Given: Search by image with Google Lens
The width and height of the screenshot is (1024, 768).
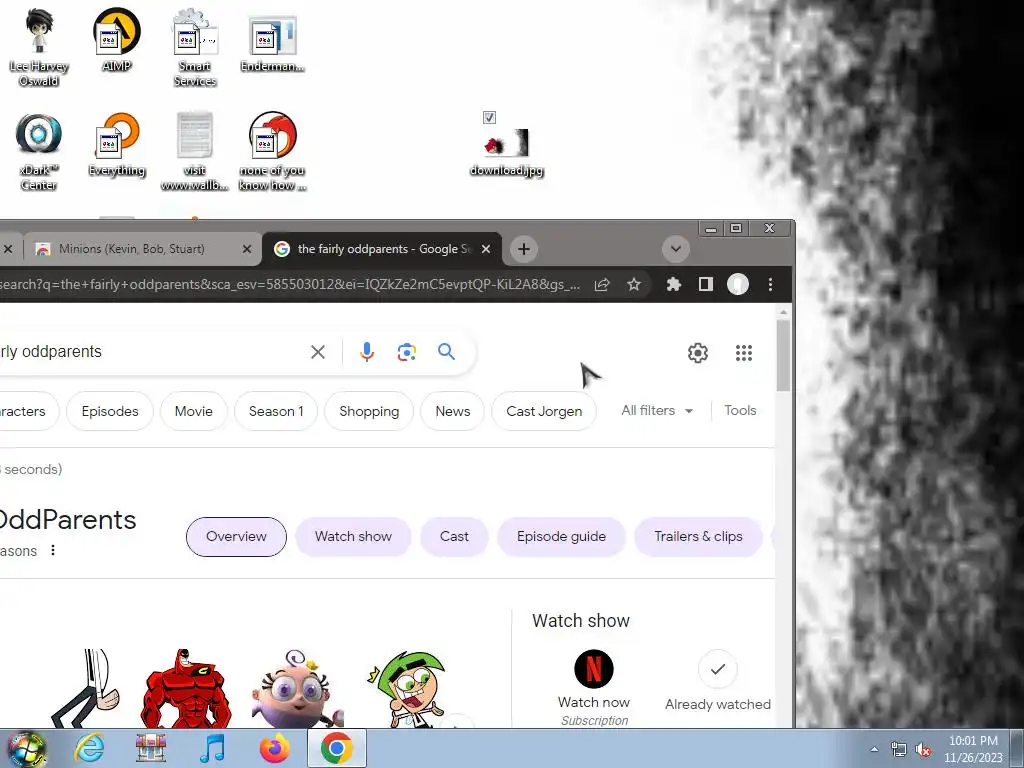Looking at the screenshot, I should click(406, 352).
